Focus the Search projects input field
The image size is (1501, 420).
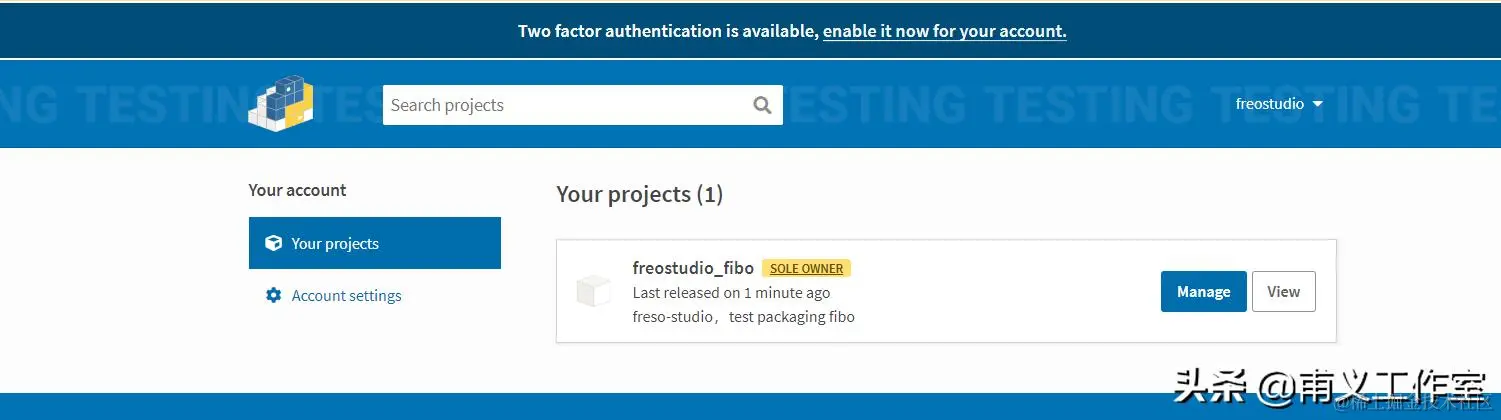pyautogui.click(x=565, y=105)
